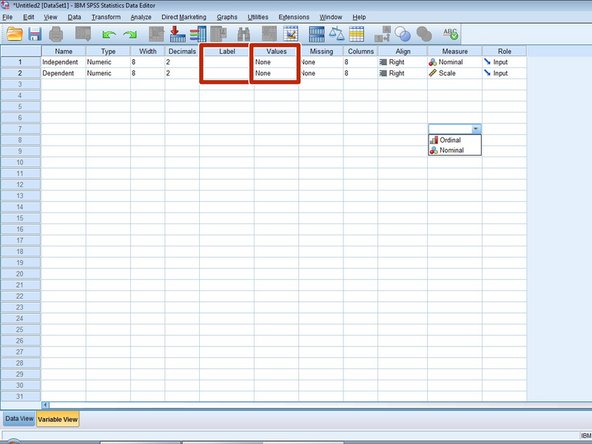The height and width of the screenshot is (444, 592).
Task: Open the Extensions menu
Action: [294, 17]
